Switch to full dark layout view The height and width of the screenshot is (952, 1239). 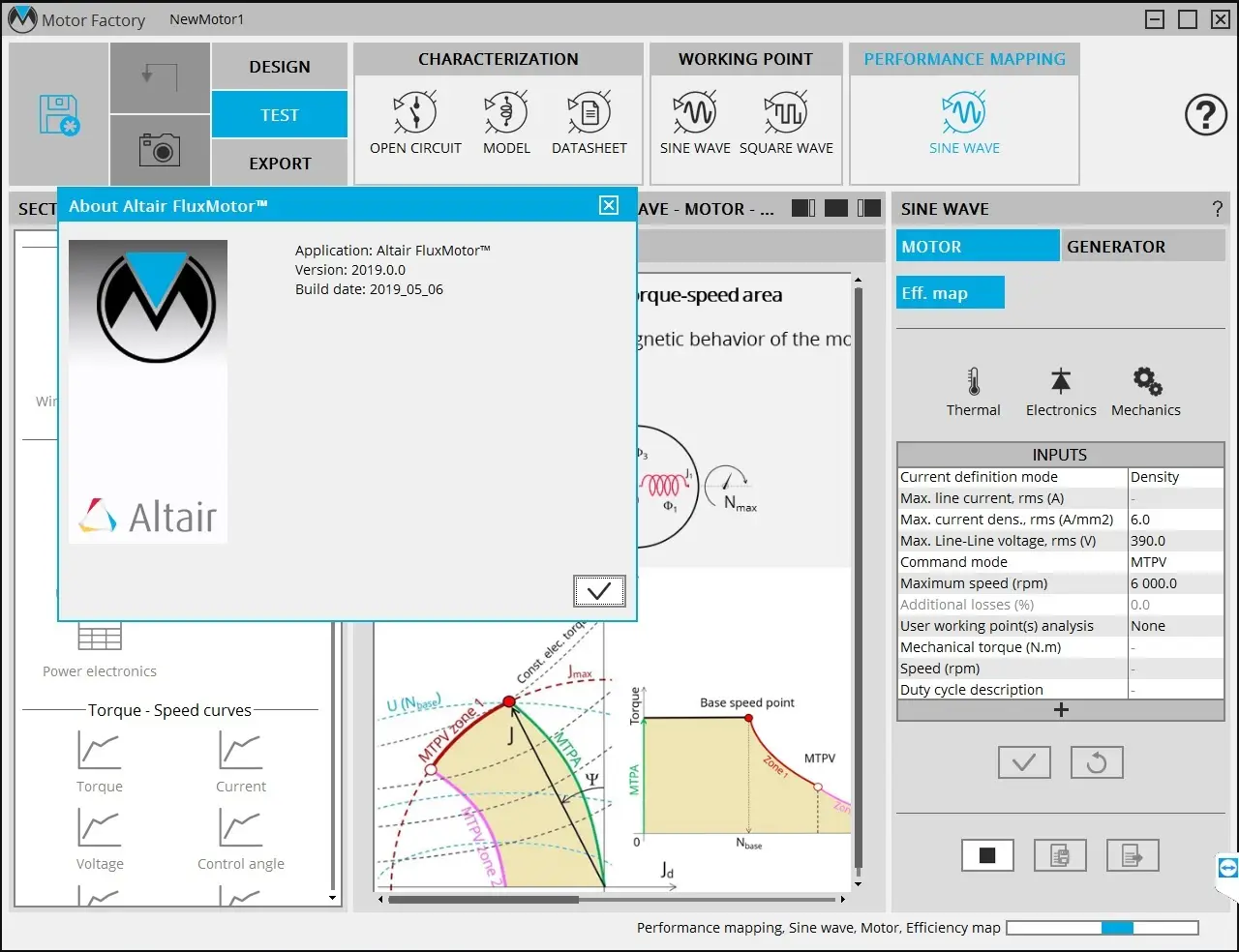(836, 208)
